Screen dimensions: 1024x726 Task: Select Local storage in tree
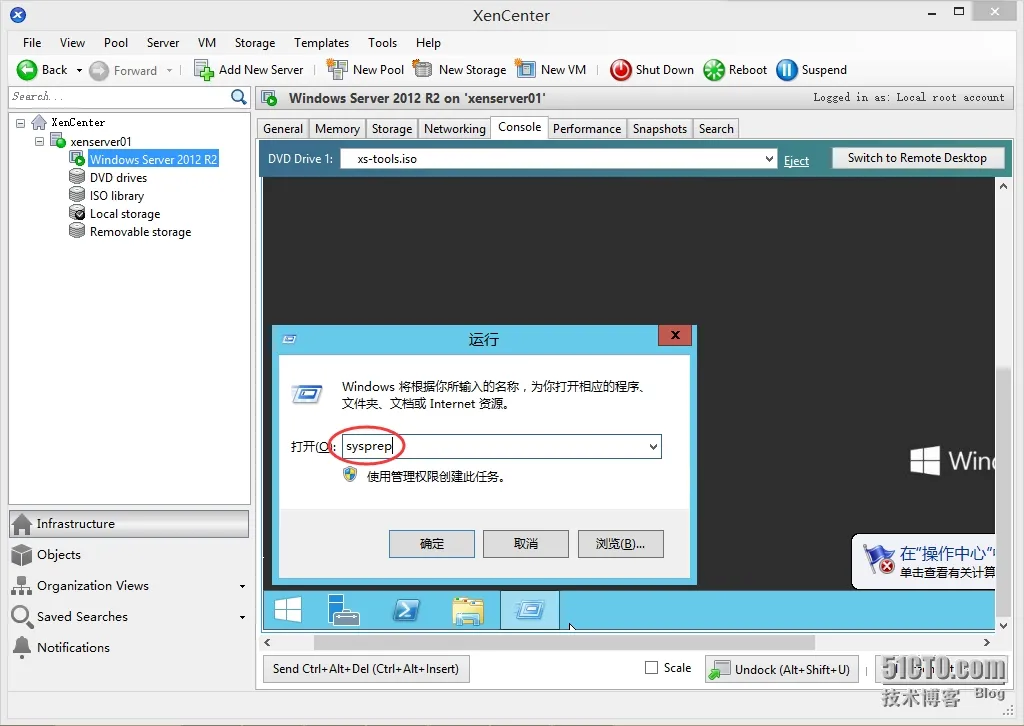(x=125, y=214)
